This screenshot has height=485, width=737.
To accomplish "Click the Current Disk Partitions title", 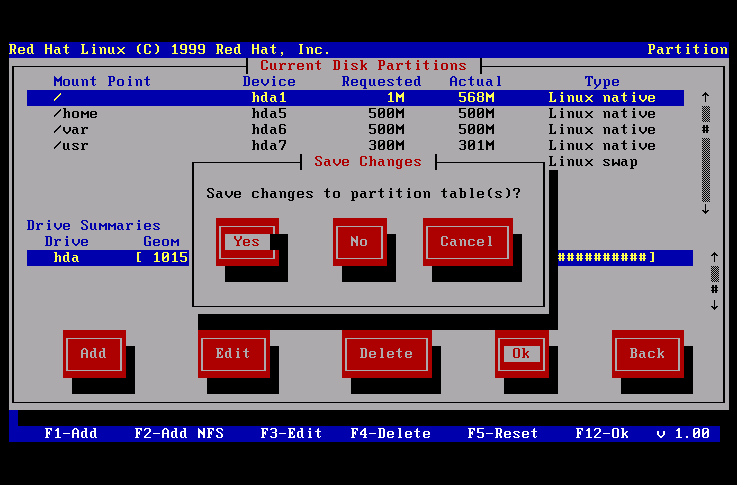I will 364,65.
